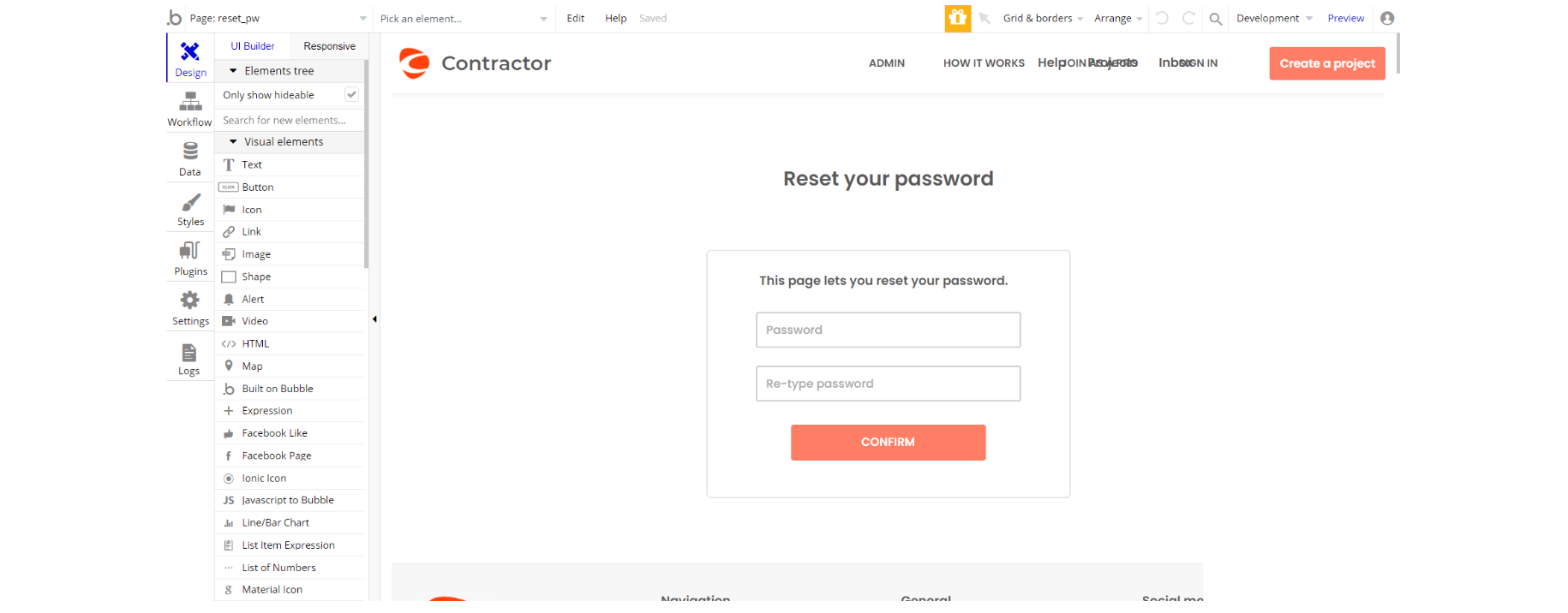
Task: Click the Preview link
Action: (1345, 18)
